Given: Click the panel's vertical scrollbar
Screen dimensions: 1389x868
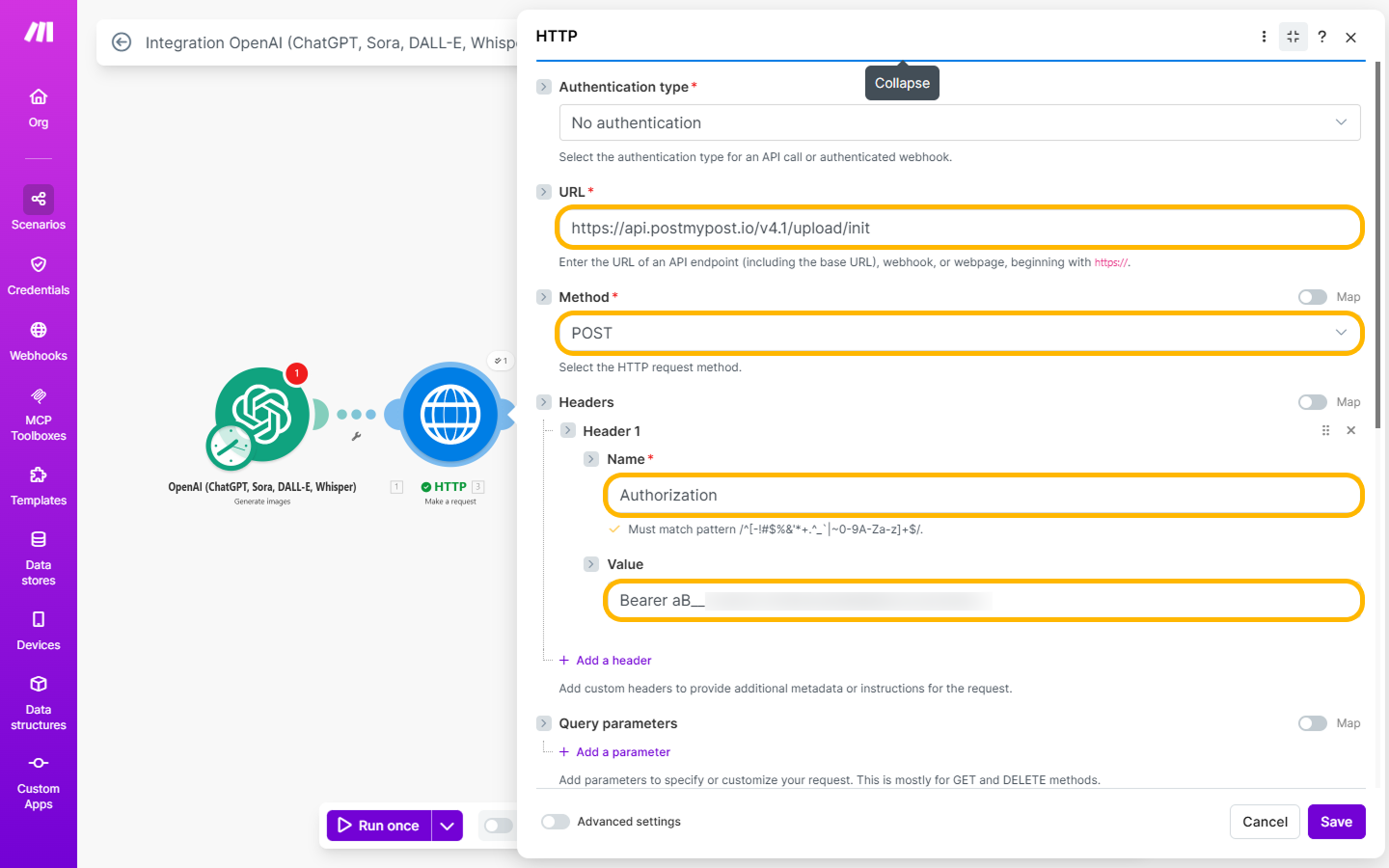Looking at the screenshot, I should tap(1377, 241).
